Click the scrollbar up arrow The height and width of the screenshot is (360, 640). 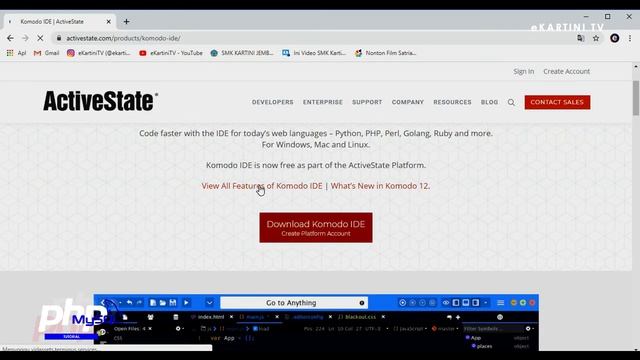tap(636, 66)
